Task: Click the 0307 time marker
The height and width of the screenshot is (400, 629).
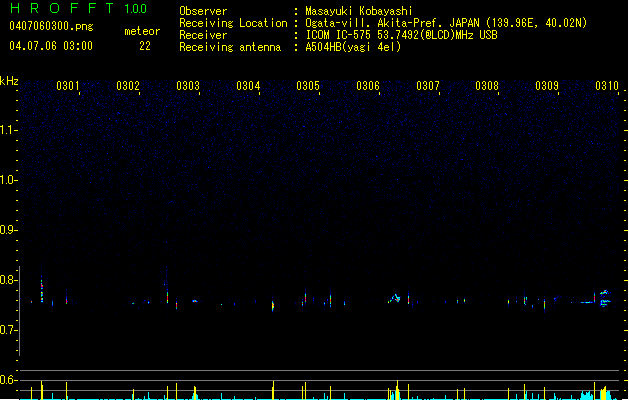Action: tap(428, 86)
